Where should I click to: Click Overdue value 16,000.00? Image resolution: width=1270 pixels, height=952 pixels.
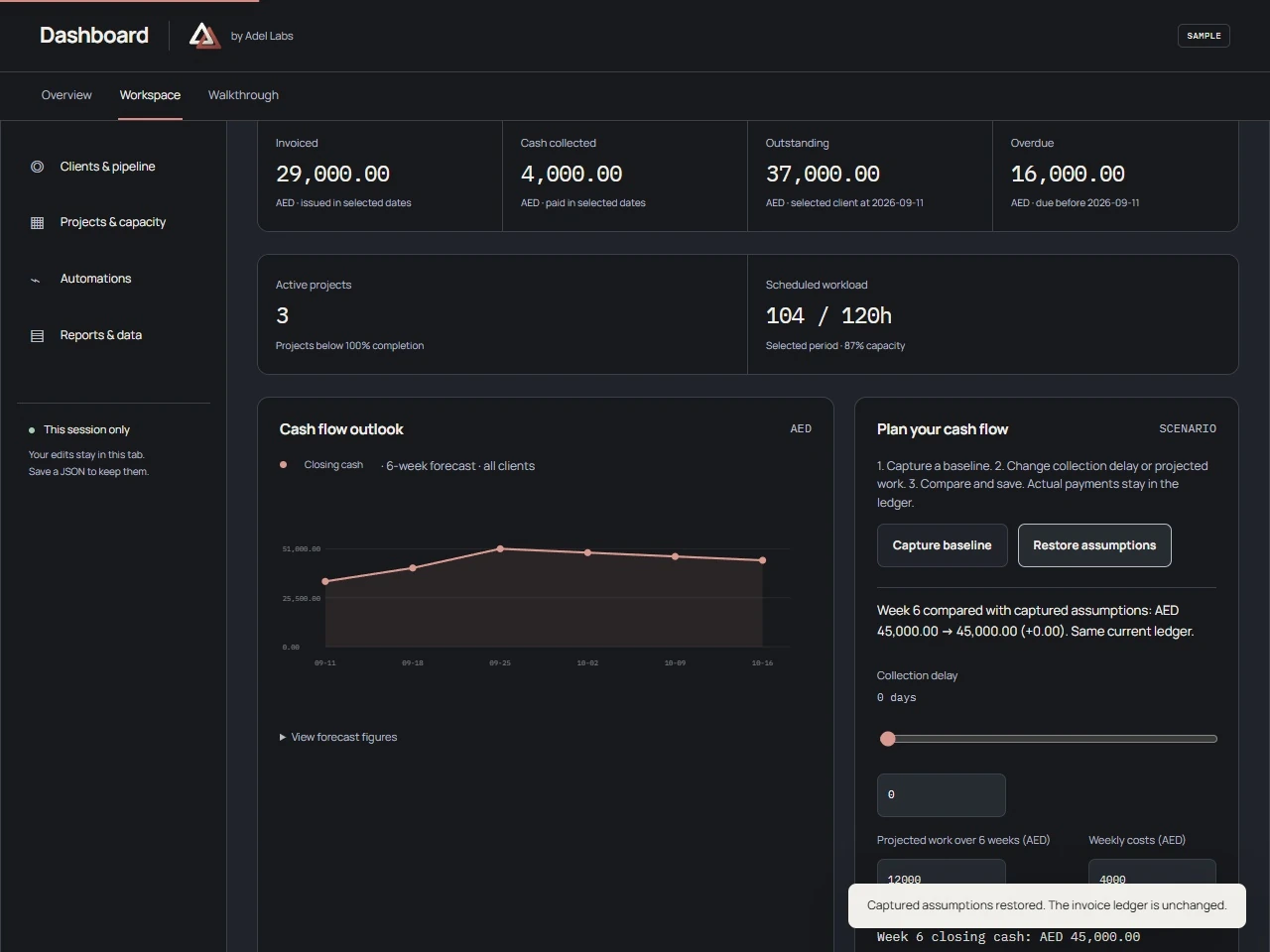tap(1068, 175)
